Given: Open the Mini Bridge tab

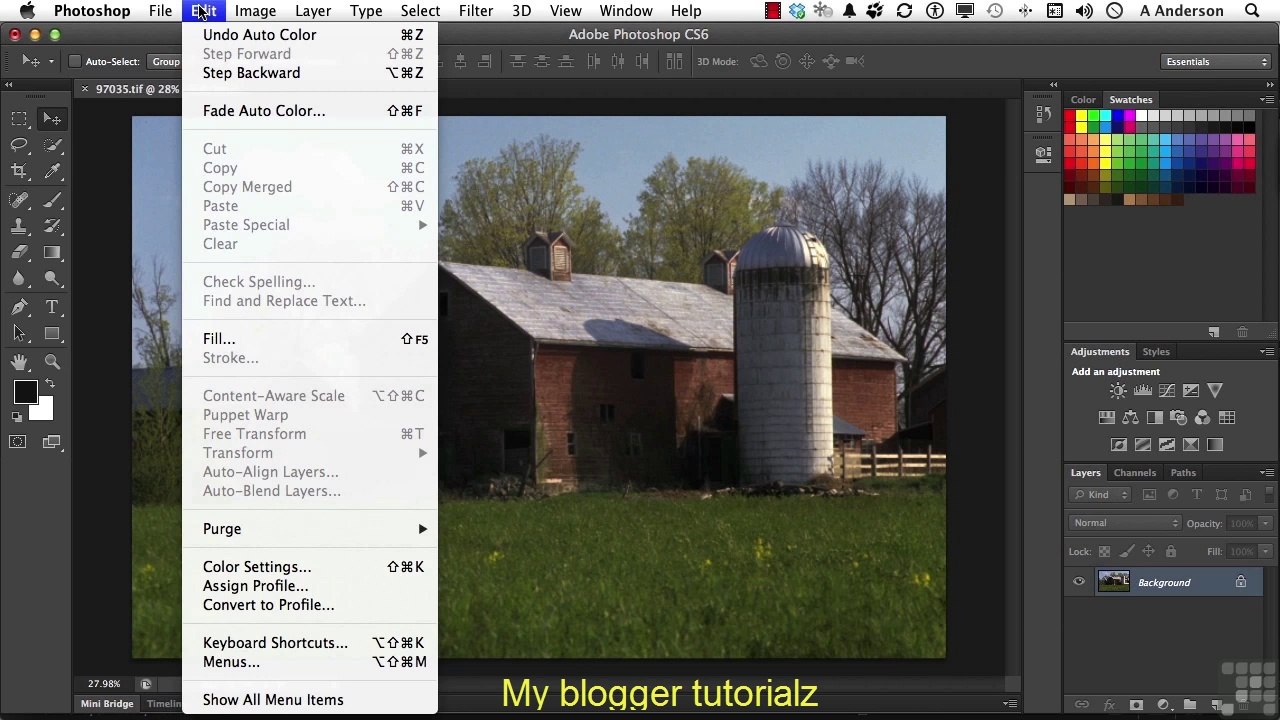Looking at the screenshot, I should tap(107, 704).
